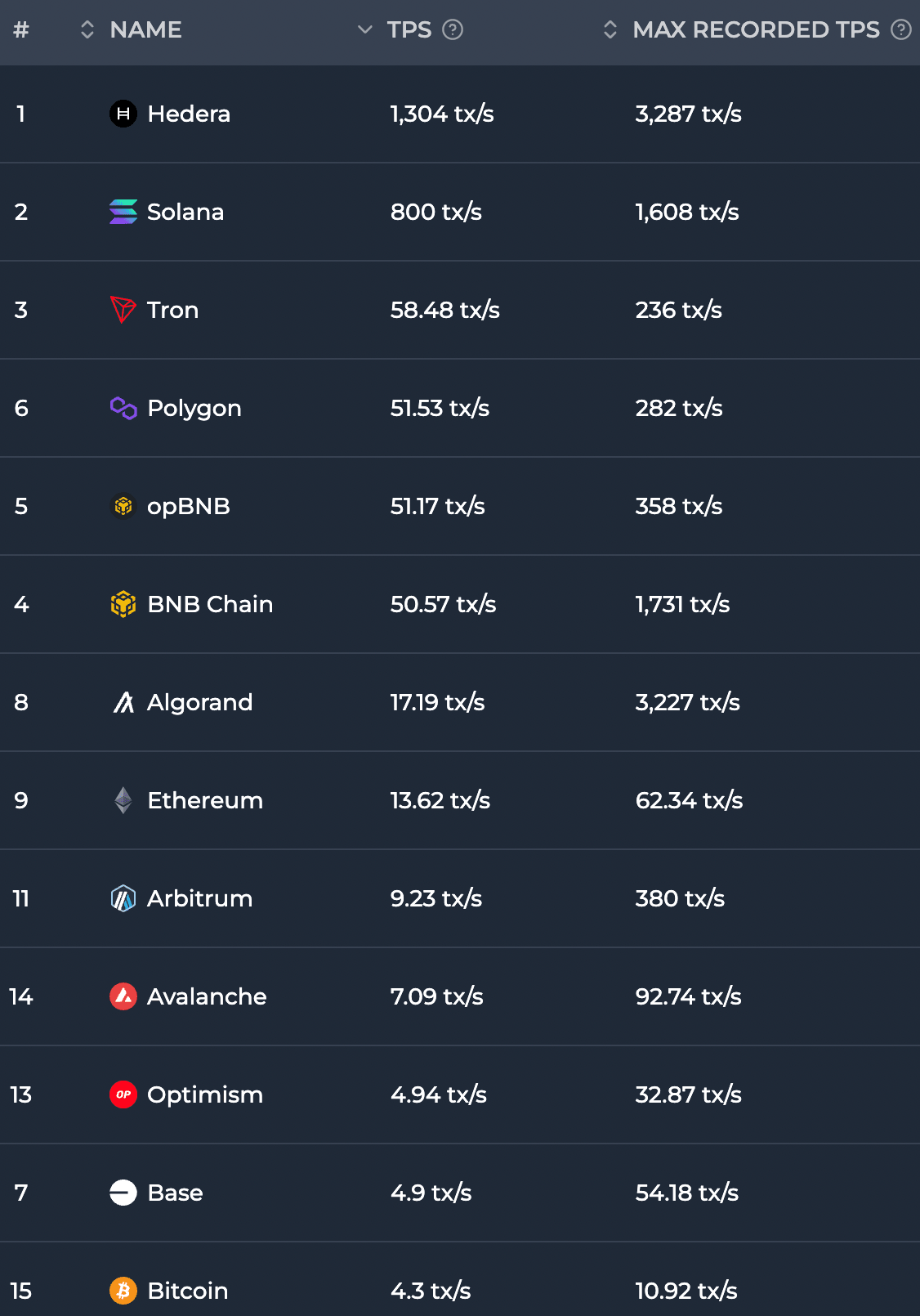
Task: Click the Optimism logo icon
Action: 123,1094
